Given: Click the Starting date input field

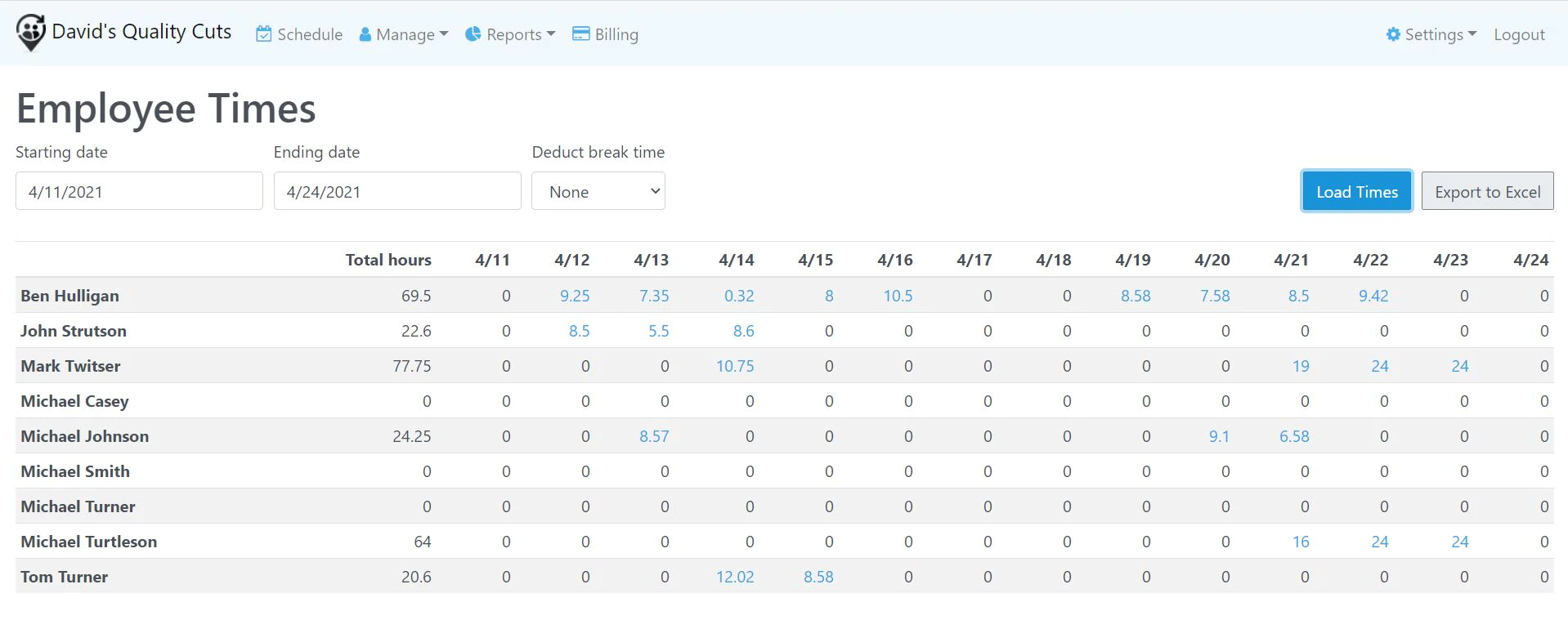Looking at the screenshot, I should click(139, 191).
